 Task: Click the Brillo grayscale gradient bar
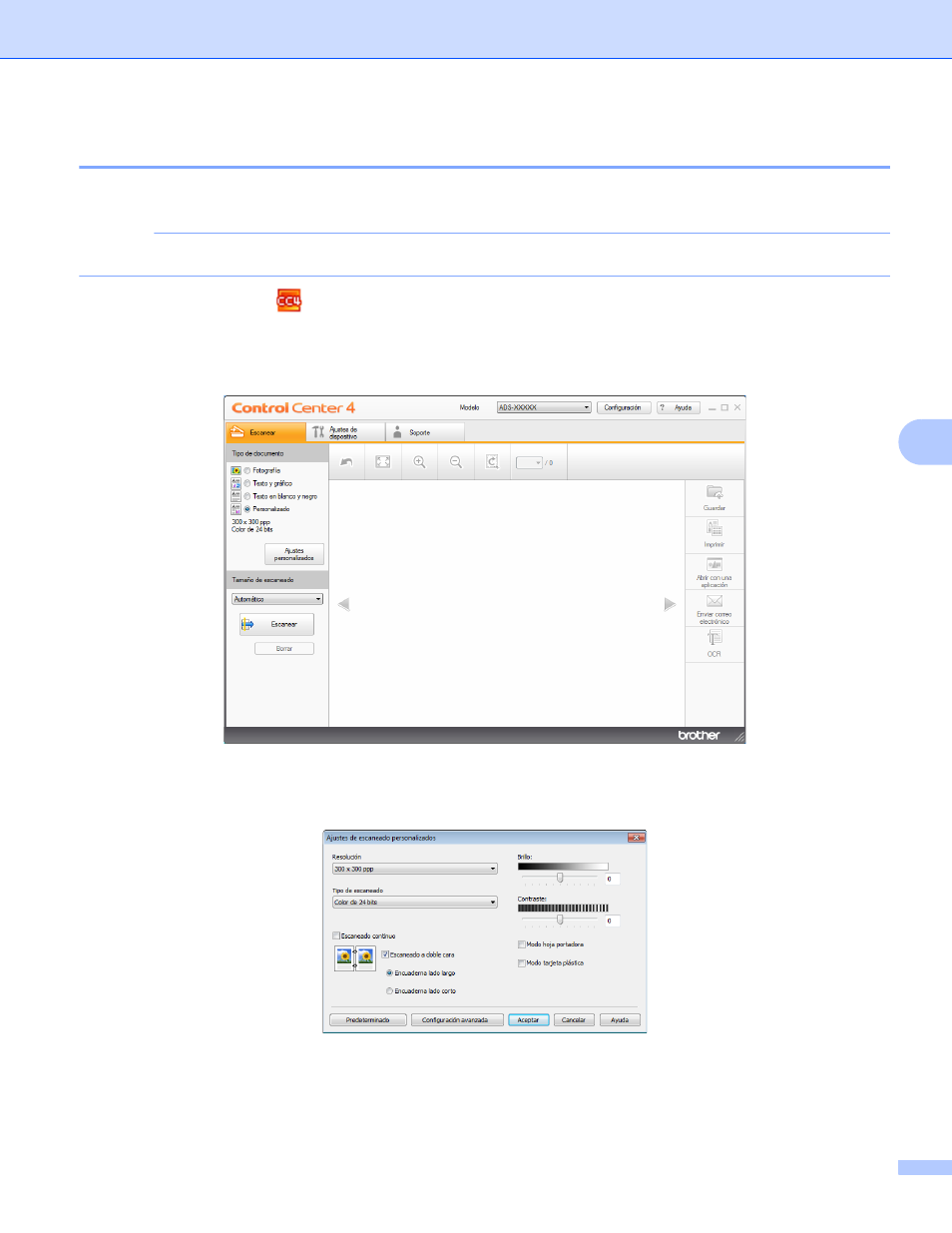(563, 866)
